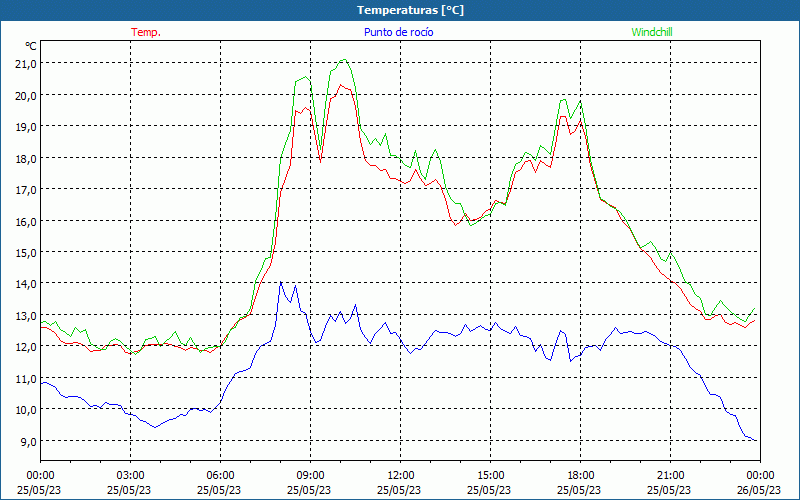
Task: Click the 19,0 y-axis value
Action: click(x=27, y=127)
